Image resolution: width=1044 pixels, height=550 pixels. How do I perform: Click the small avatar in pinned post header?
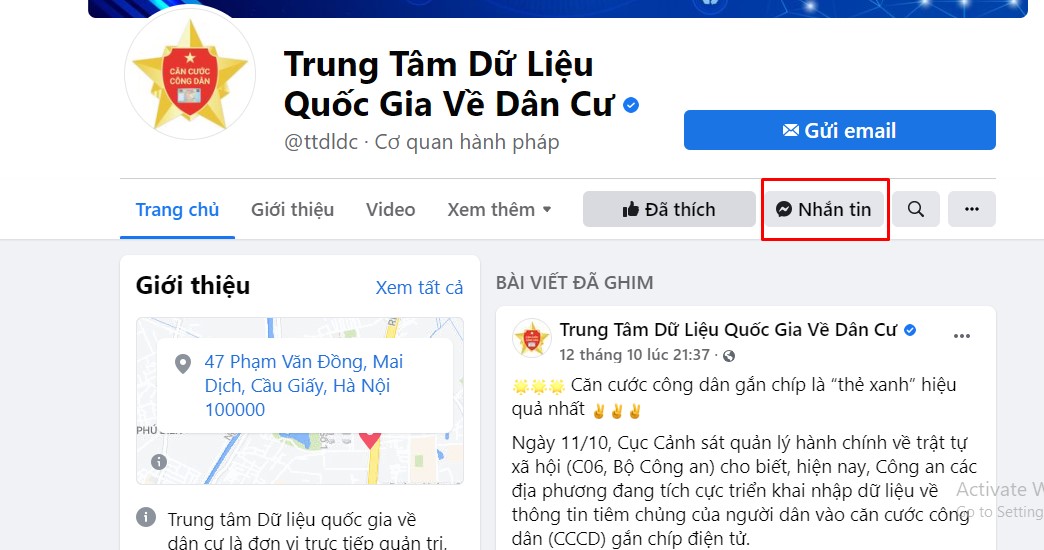point(531,338)
